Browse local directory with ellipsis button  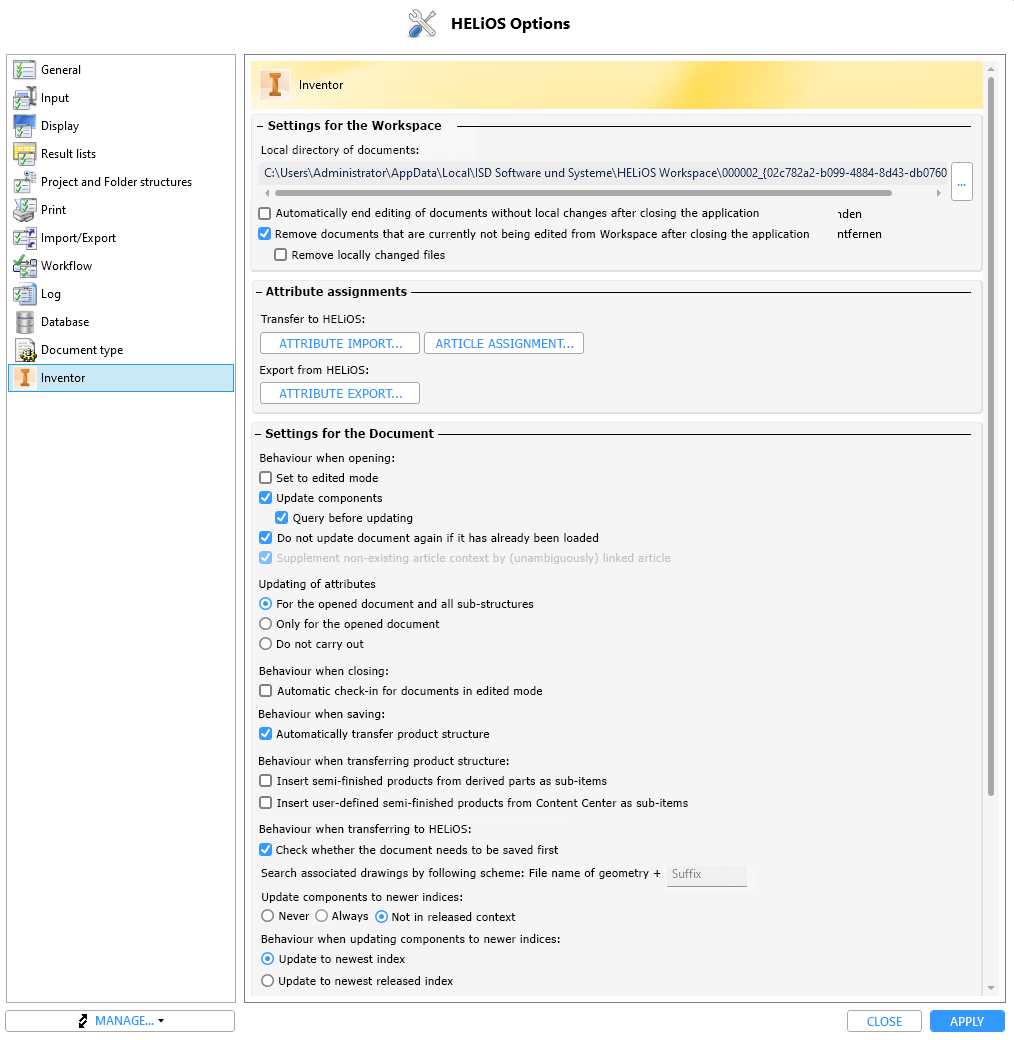click(x=962, y=181)
